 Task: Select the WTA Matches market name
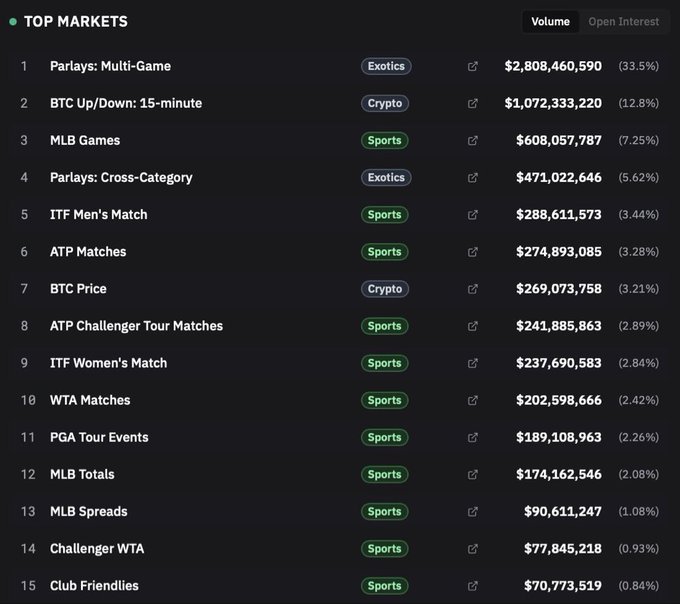pos(90,400)
